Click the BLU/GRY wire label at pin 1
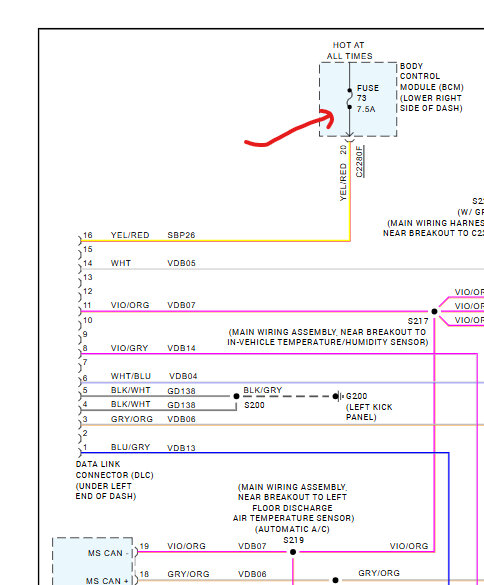This screenshot has width=484, height=585. click(130, 447)
